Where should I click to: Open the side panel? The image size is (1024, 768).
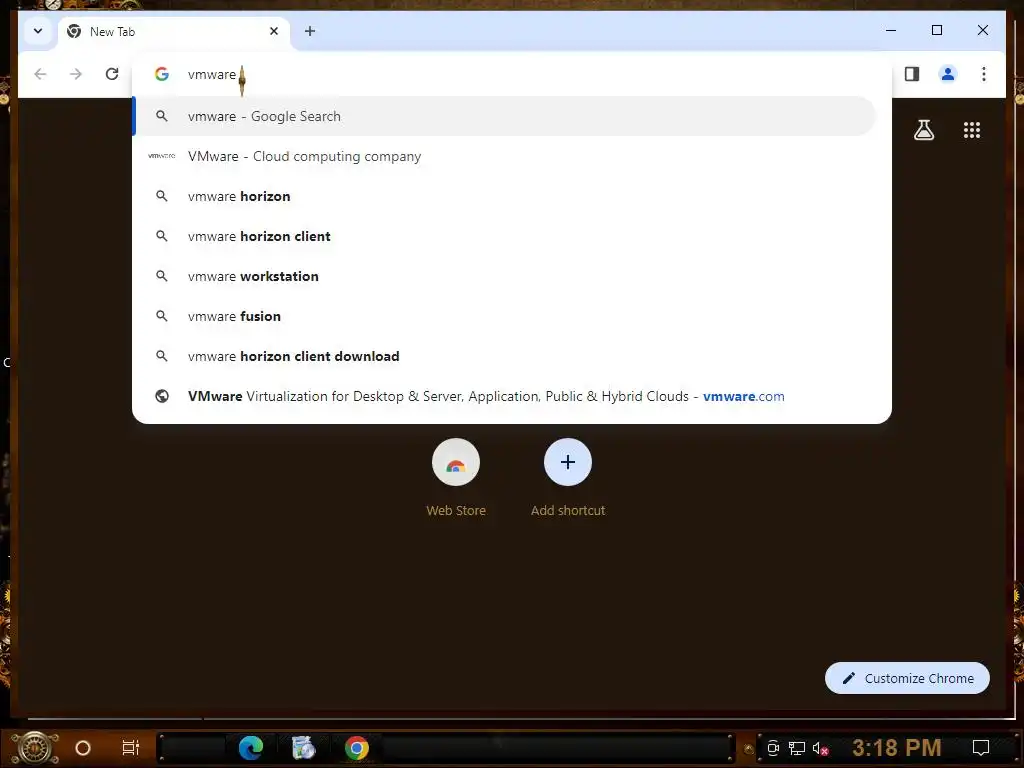pos(912,74)
